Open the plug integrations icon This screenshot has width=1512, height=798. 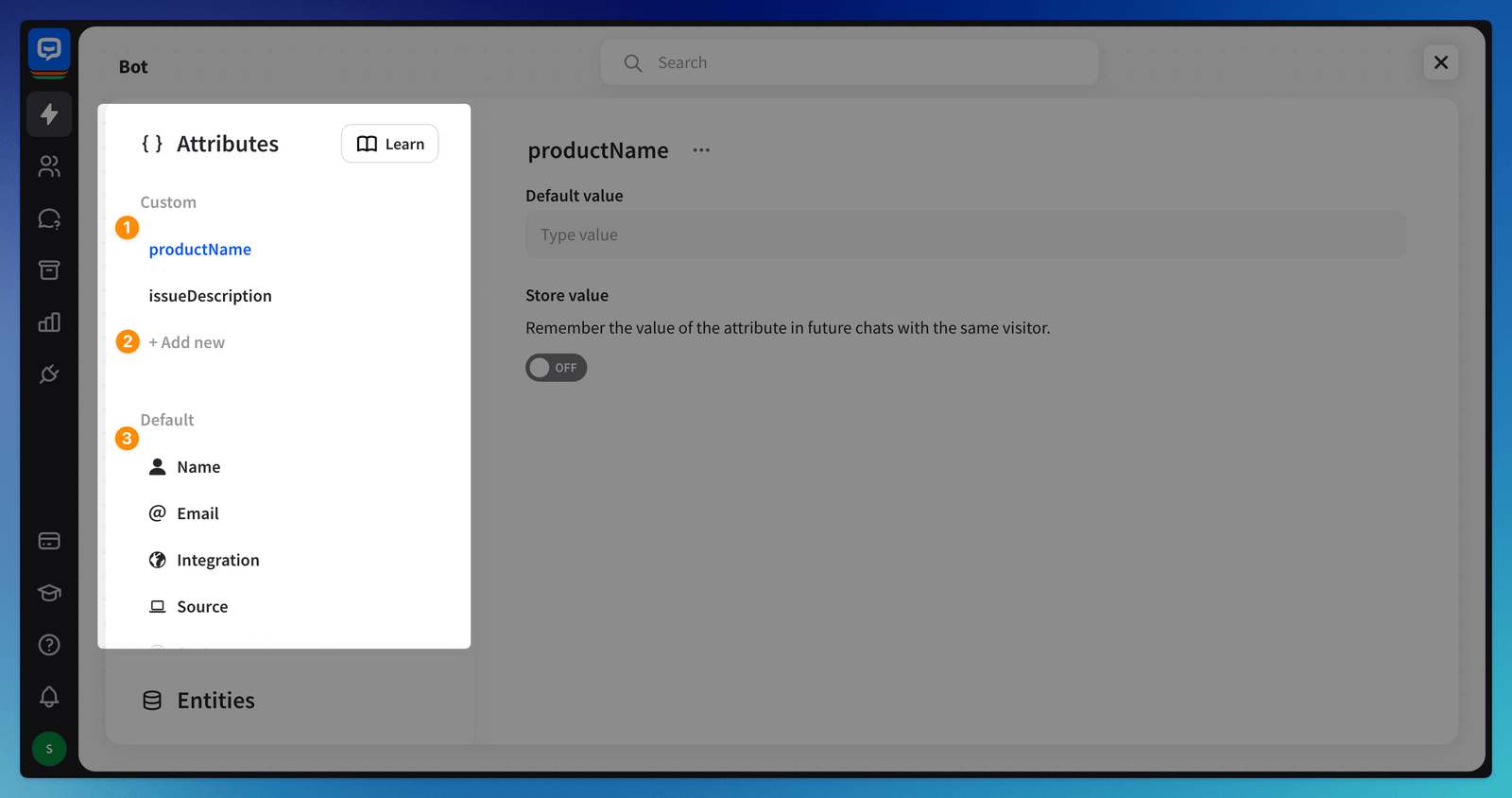coord(49,374)
